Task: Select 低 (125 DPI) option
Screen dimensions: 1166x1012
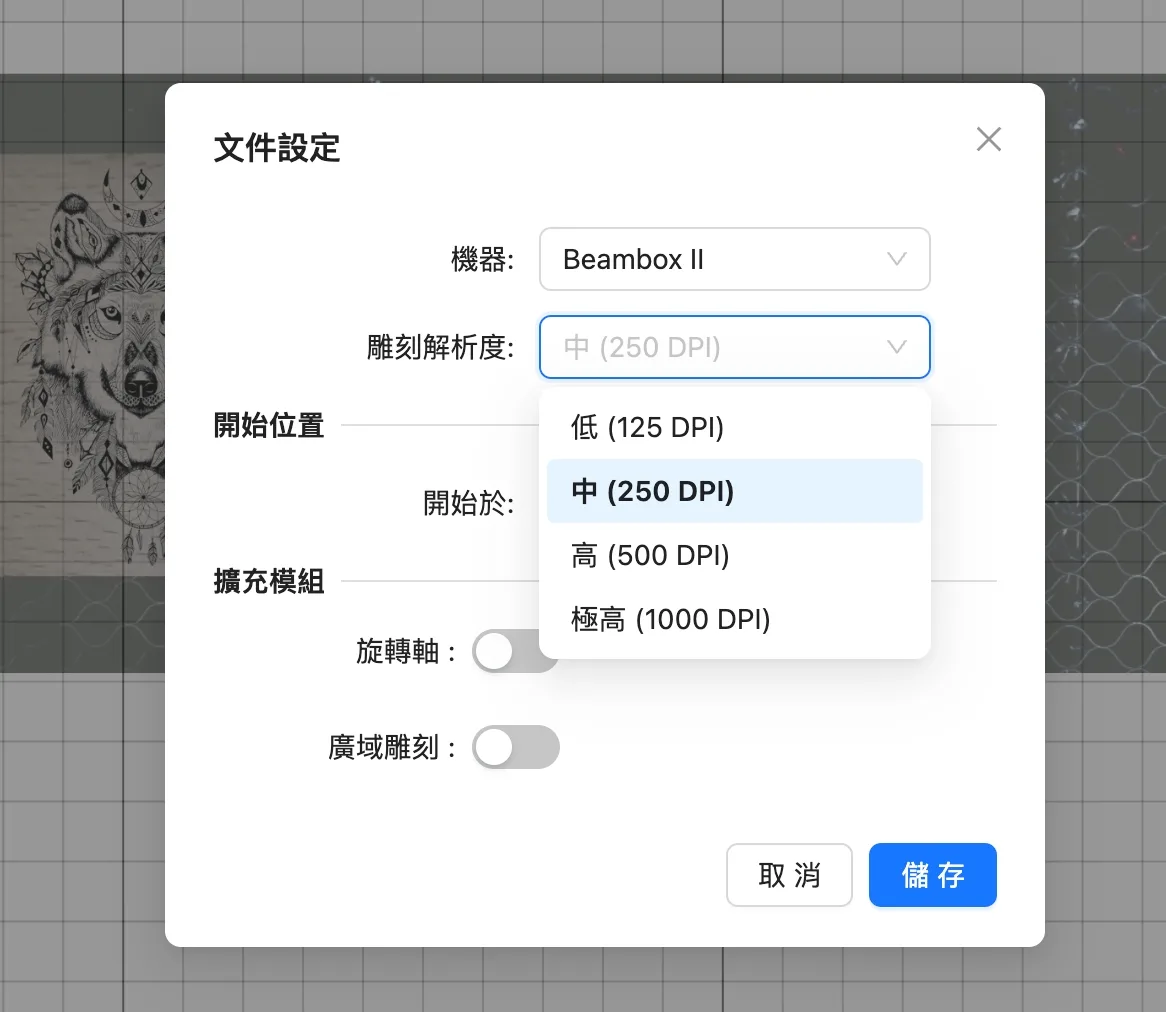Action: [x=735, y=428]
